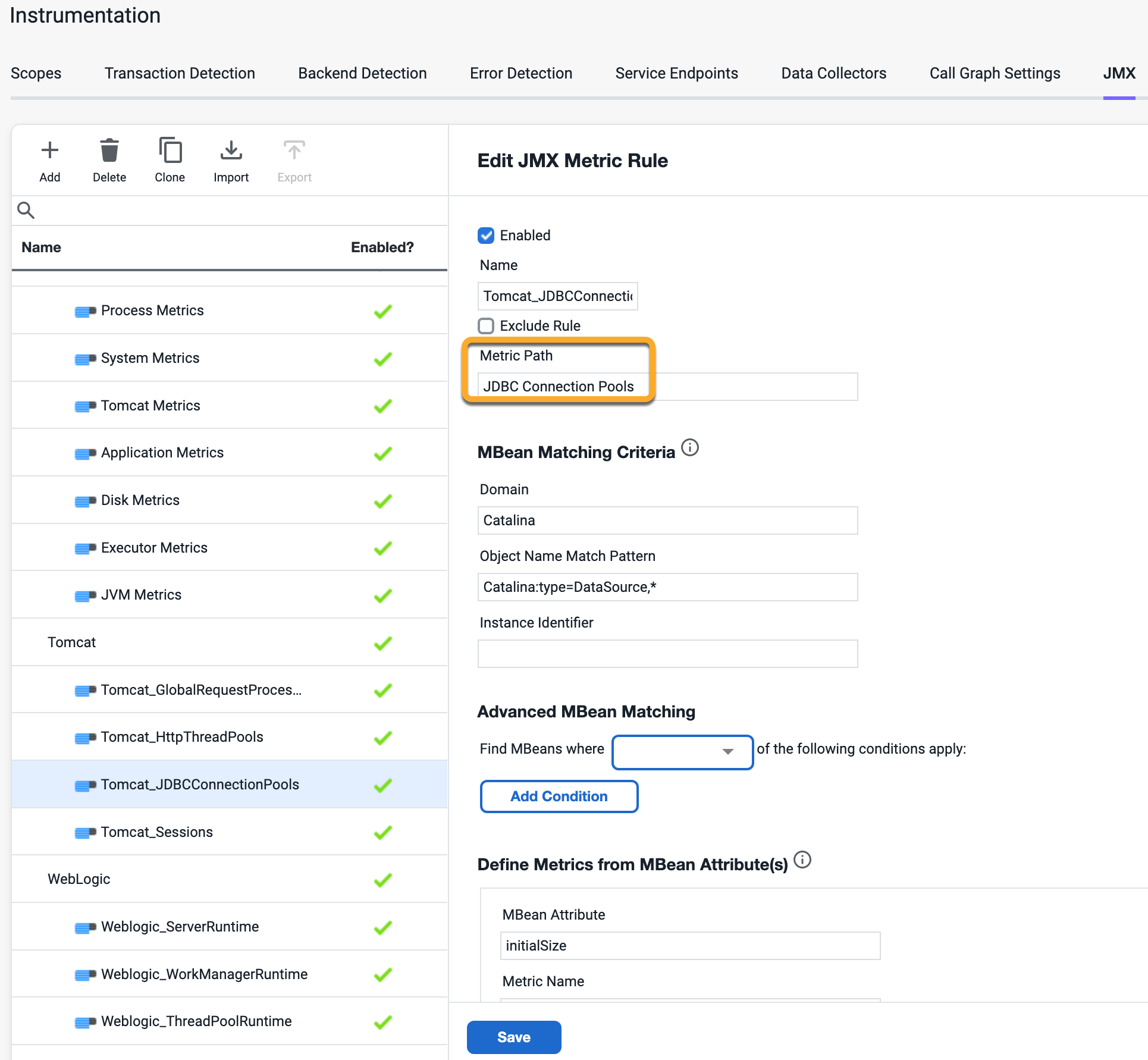Open the Service Endpoints tab
The image size is (1148, 1060).
[677, 73]
